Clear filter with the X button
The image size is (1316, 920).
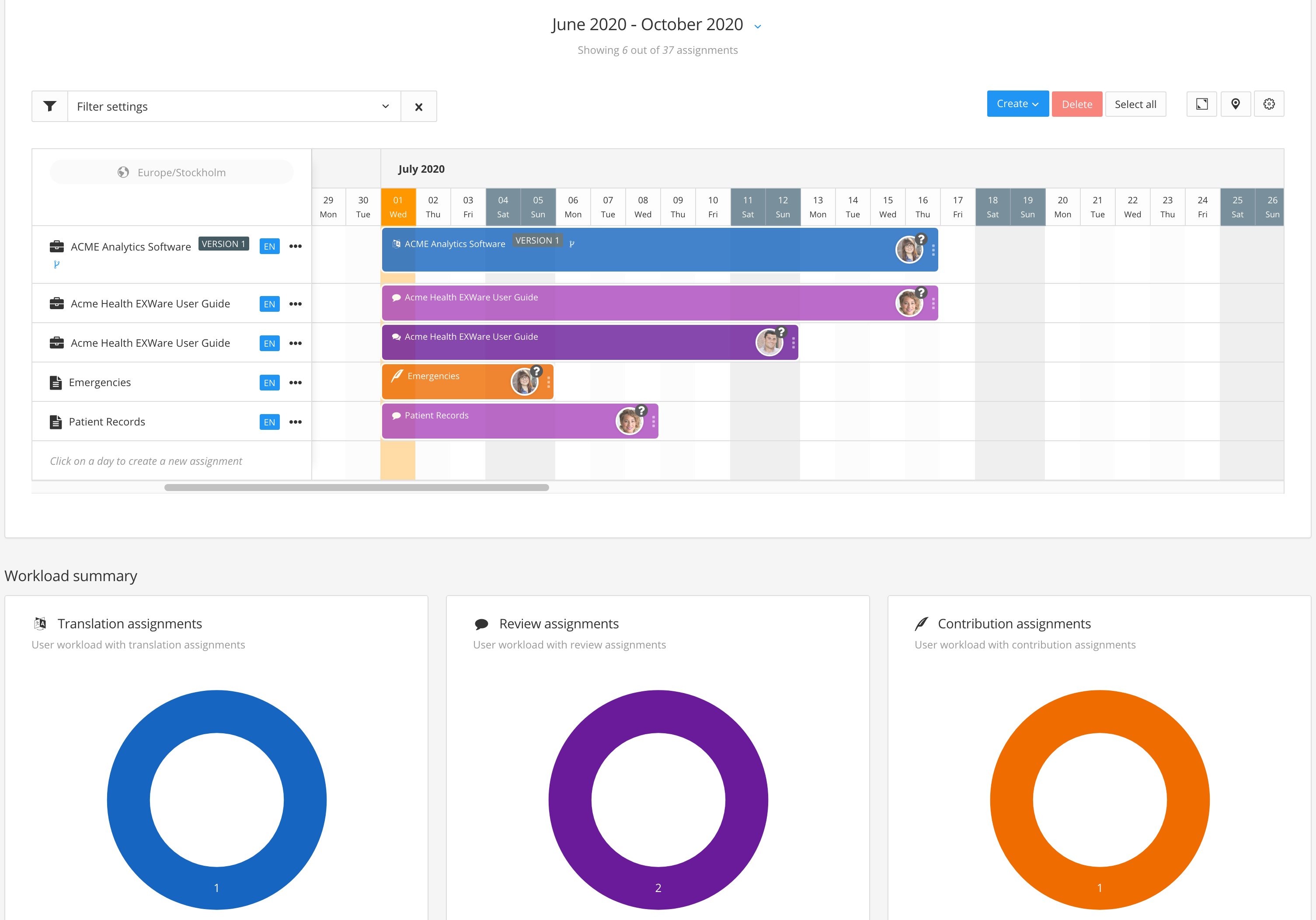point(418,107)
